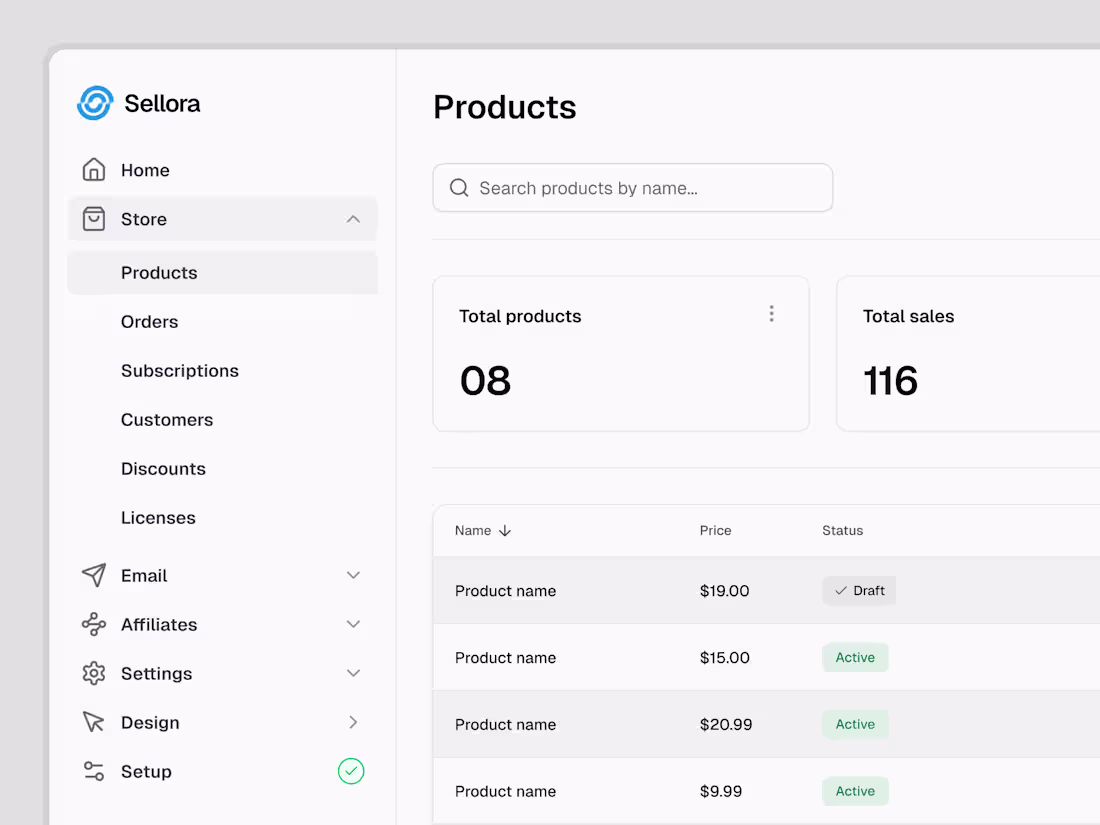This screenshot has width=1100, height=825.
Task: Click the Store shopping bag icon
Action: [93, 219]
